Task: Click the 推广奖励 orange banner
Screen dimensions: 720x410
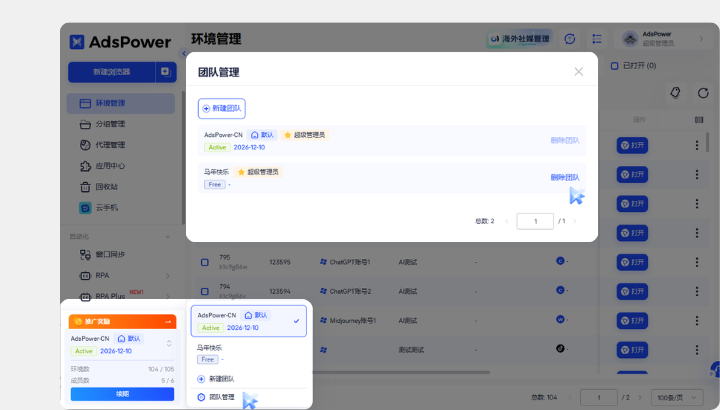Action: tap(122, 321)
